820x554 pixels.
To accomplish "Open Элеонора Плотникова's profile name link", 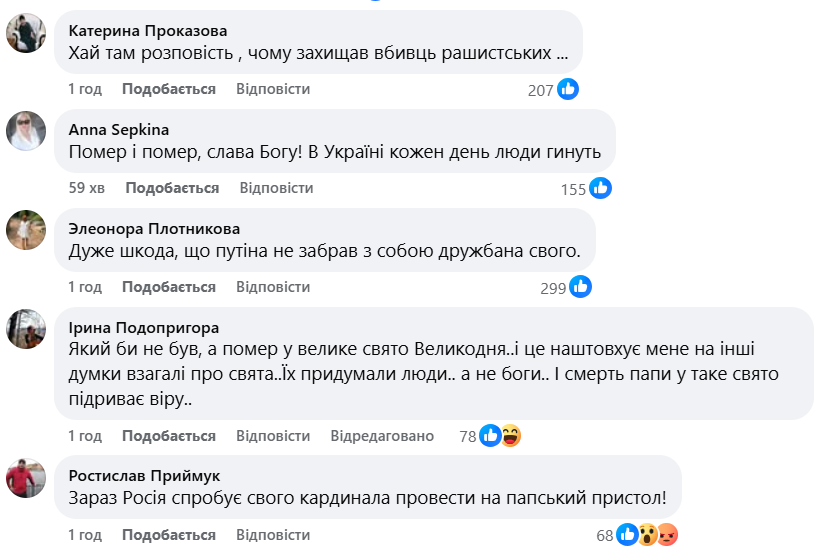I will coord(154,228).
